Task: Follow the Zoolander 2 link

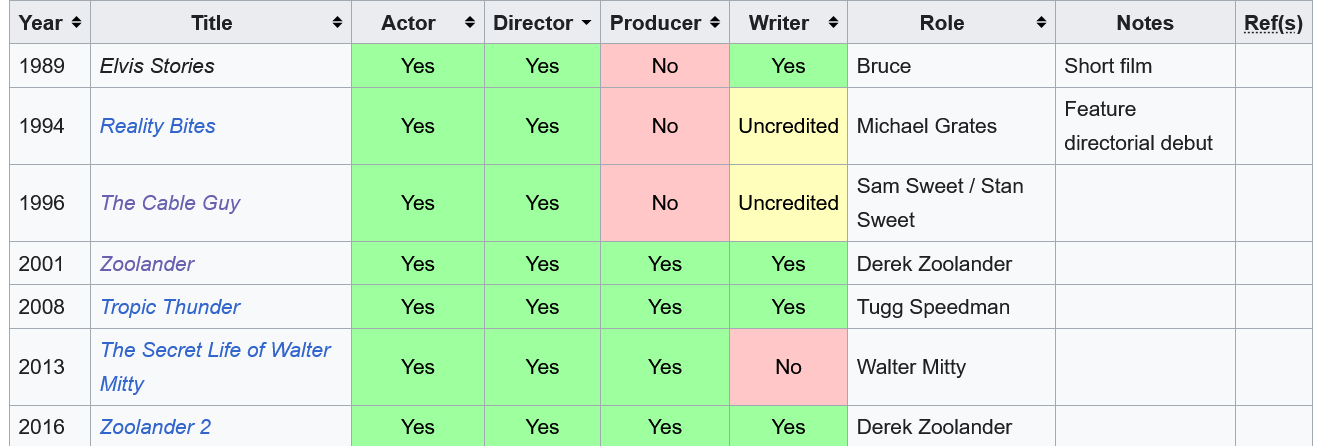Action: tap(155, 427)
